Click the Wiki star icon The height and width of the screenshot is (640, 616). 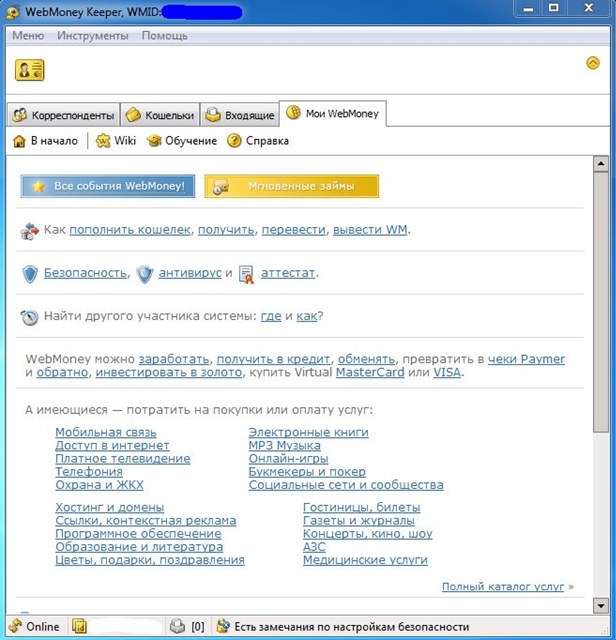(x=103, y=141)
